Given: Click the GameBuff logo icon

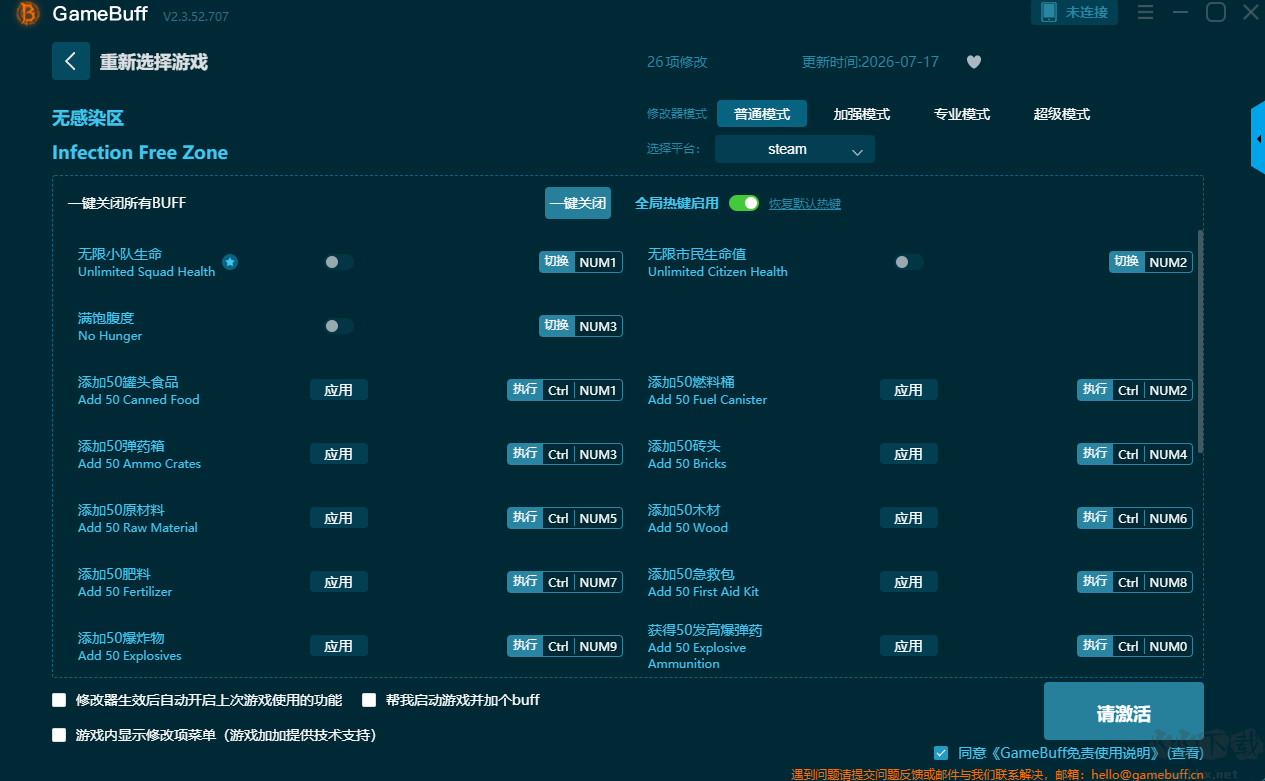Looking at the screenshot, I should pos(28,13).
